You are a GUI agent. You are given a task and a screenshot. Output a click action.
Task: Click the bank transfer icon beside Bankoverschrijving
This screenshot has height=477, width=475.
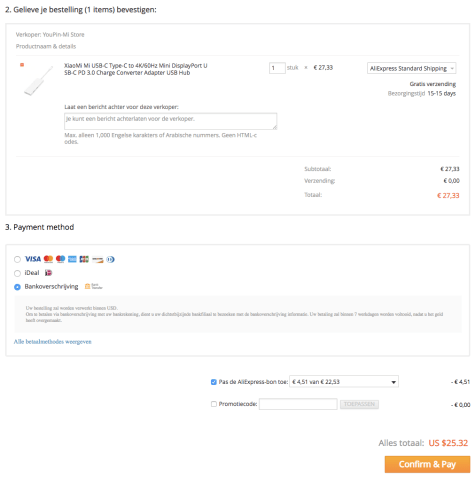coord(93,286)
